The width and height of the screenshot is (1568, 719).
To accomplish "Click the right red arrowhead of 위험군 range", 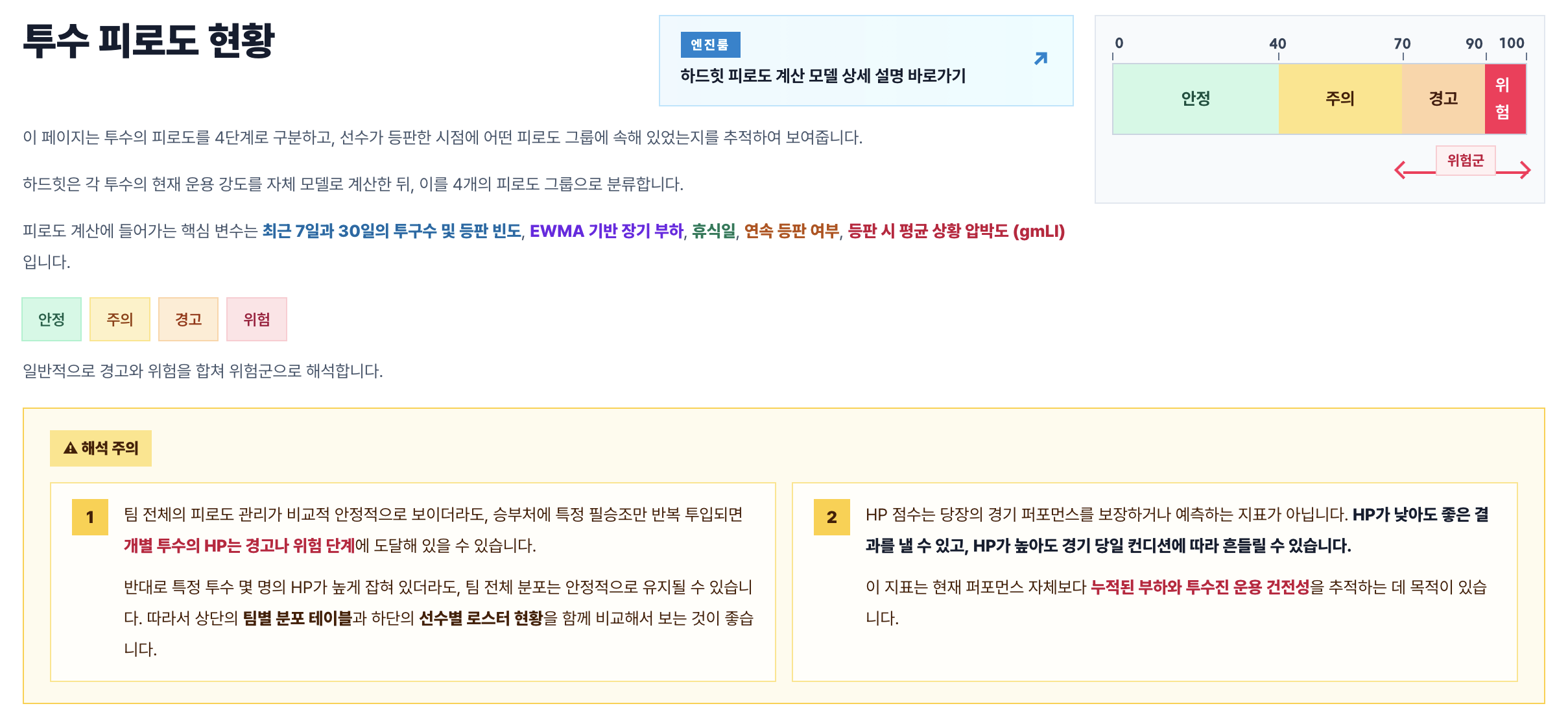I will pyautogui.click(x=1525, y=171).
